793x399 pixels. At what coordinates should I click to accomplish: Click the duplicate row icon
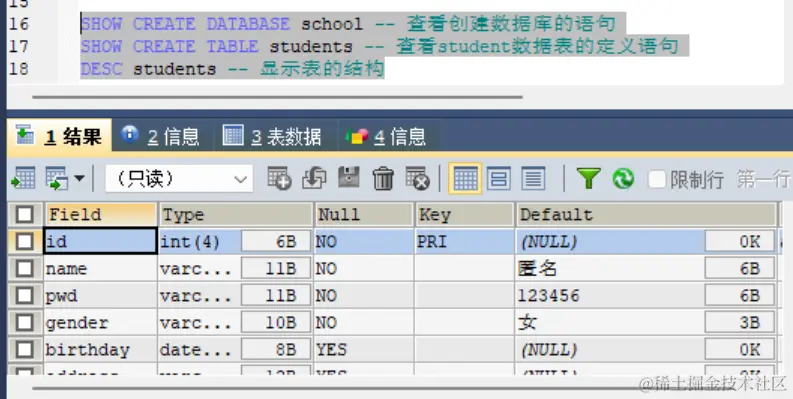tap(314, 179)
